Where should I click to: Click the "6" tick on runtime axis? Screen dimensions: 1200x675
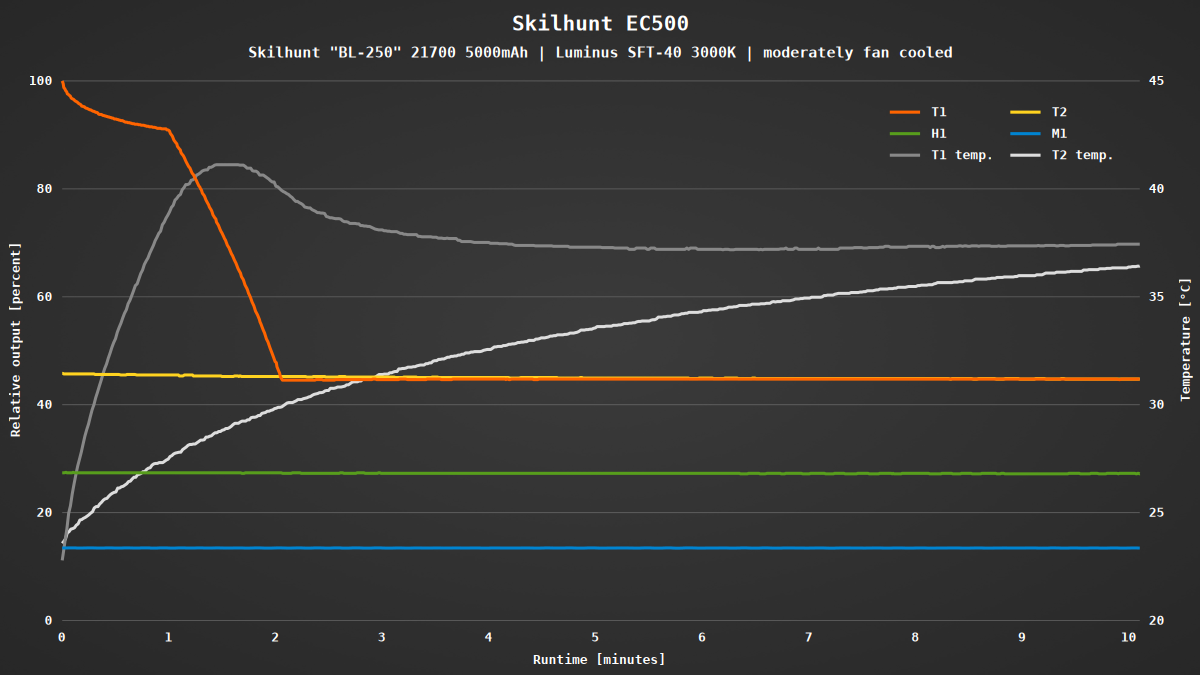click(x=702, y=637)
